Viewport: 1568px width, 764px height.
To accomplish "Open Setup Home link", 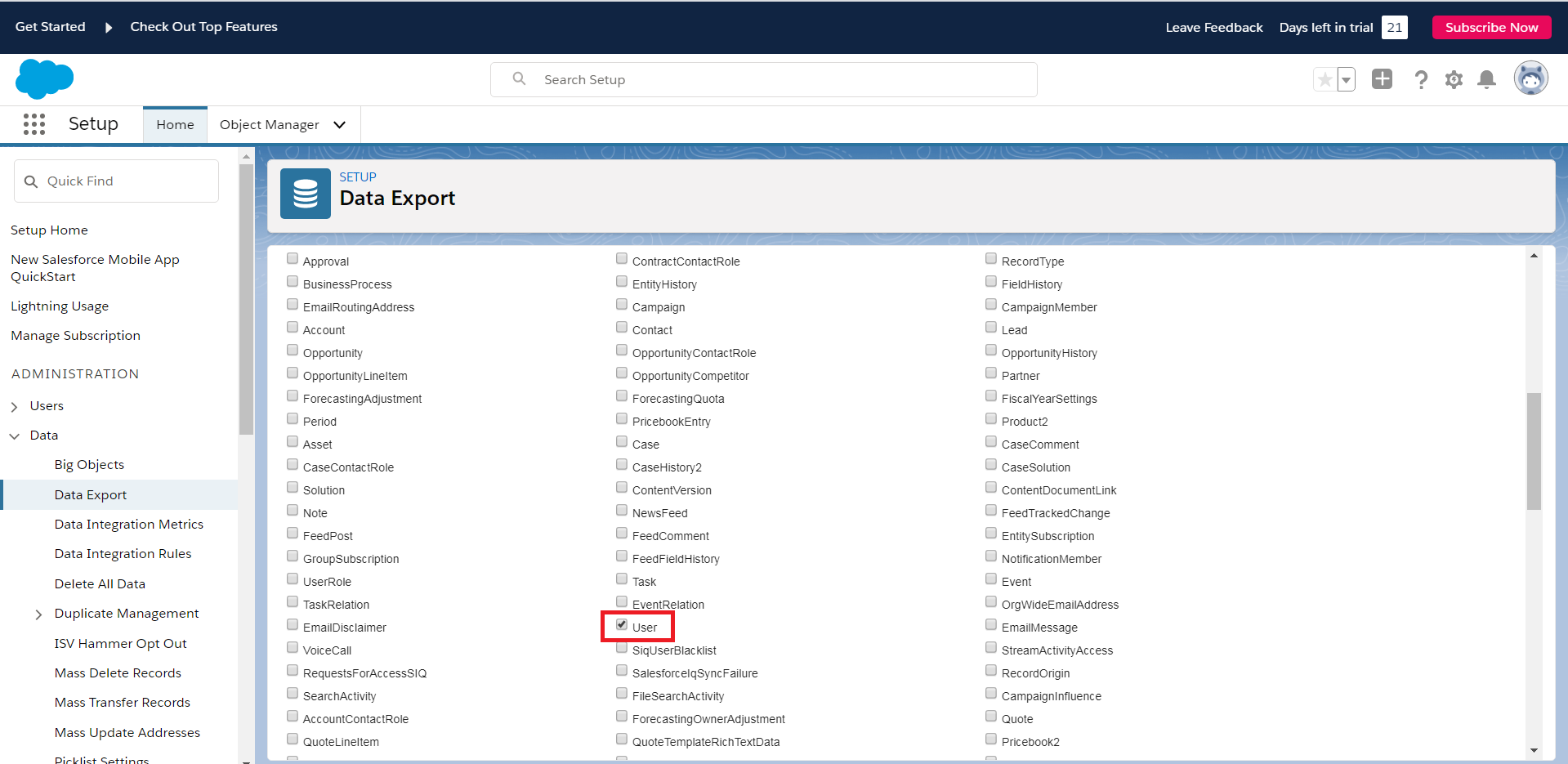I will (49, 230).
